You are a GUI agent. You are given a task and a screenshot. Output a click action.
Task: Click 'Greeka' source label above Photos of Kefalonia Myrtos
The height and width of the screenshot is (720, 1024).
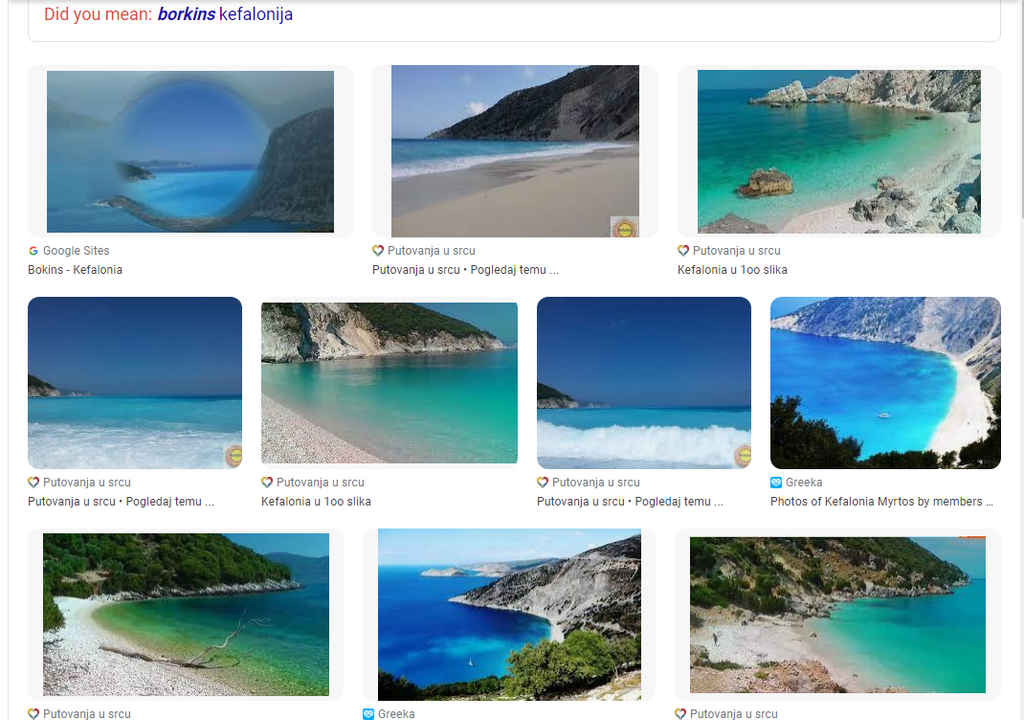[x=804, y=483]
